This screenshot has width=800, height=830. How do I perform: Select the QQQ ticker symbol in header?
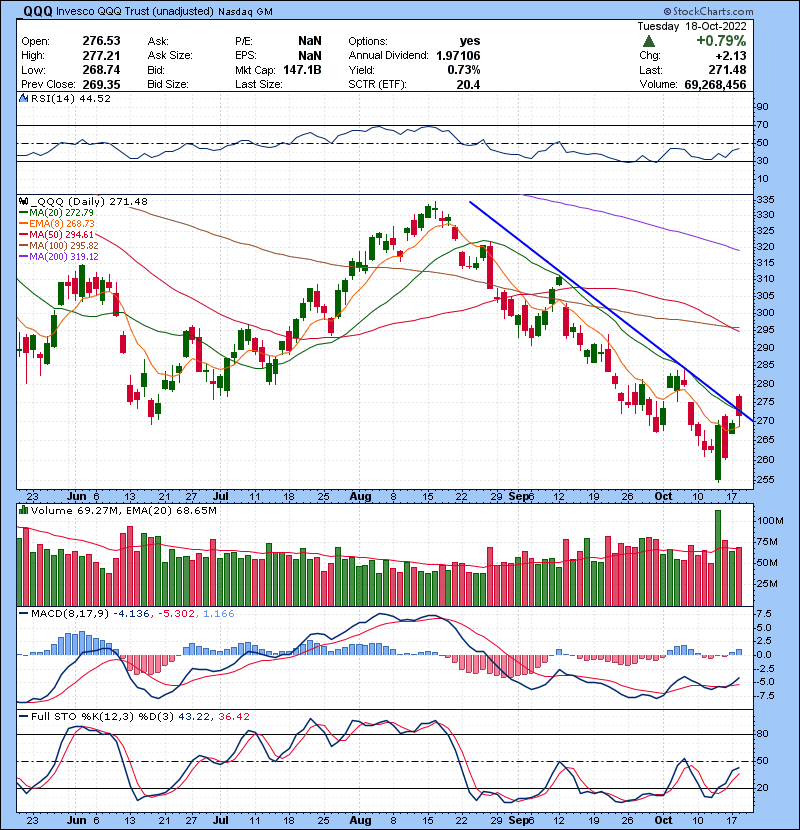38,11
